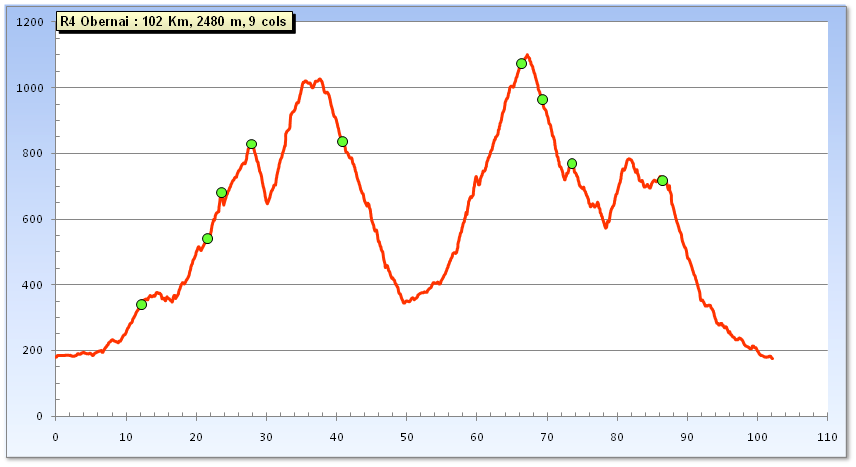Screen dimensions: 856x467
Task: Click the 400 altitude axis label
Action: [x=32, y=285]
